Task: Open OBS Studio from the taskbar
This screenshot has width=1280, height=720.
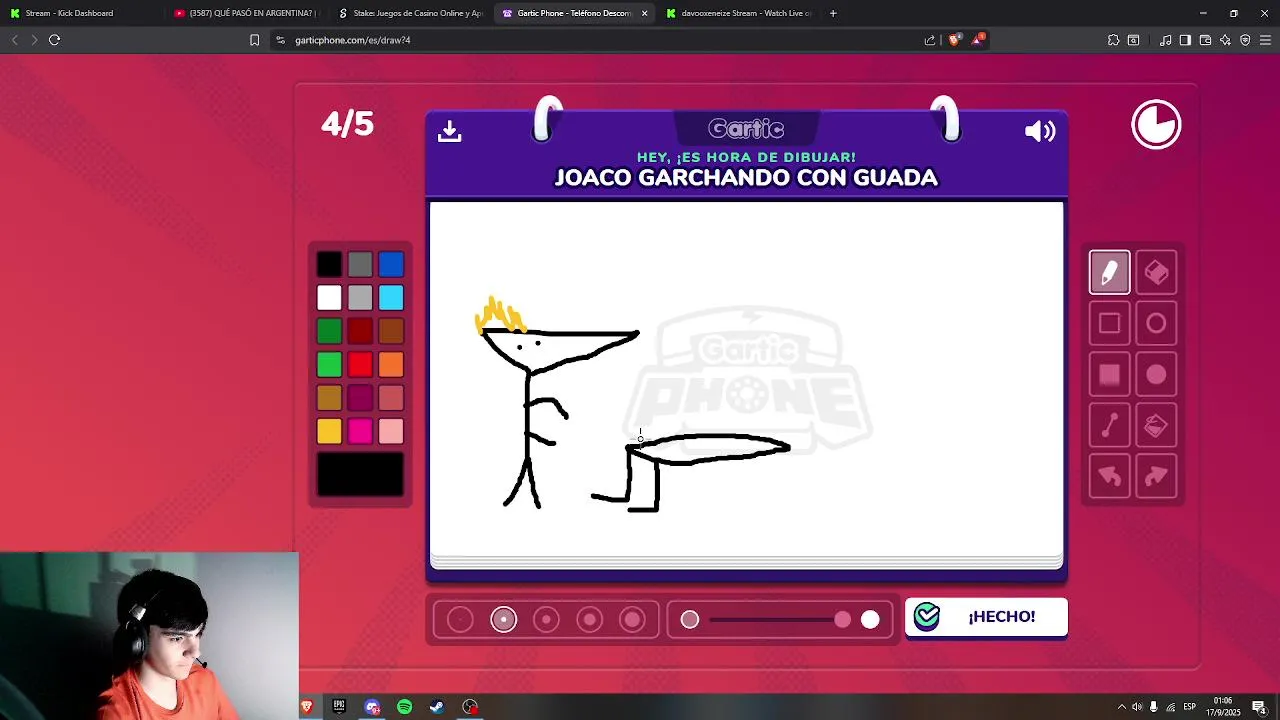Action: point(470,707)
